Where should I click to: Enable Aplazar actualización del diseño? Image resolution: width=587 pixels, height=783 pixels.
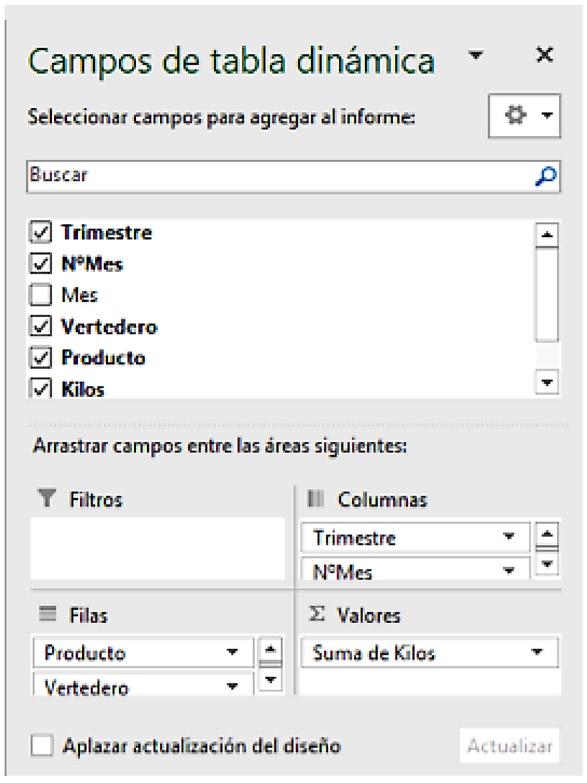pos(41,746)
